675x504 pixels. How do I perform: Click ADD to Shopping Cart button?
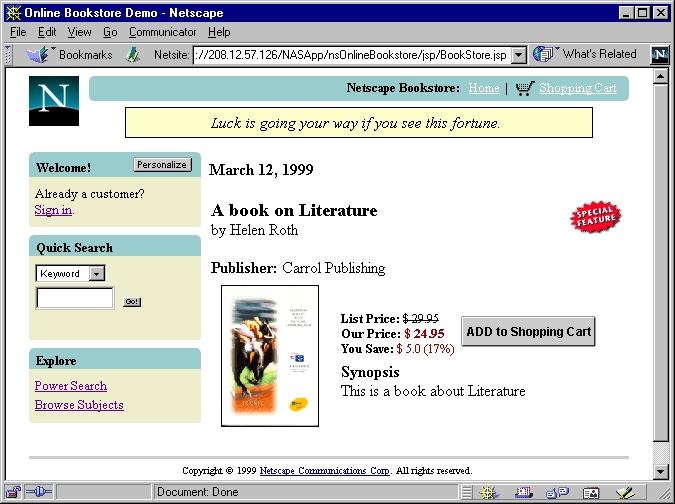[x=528, y=331]
